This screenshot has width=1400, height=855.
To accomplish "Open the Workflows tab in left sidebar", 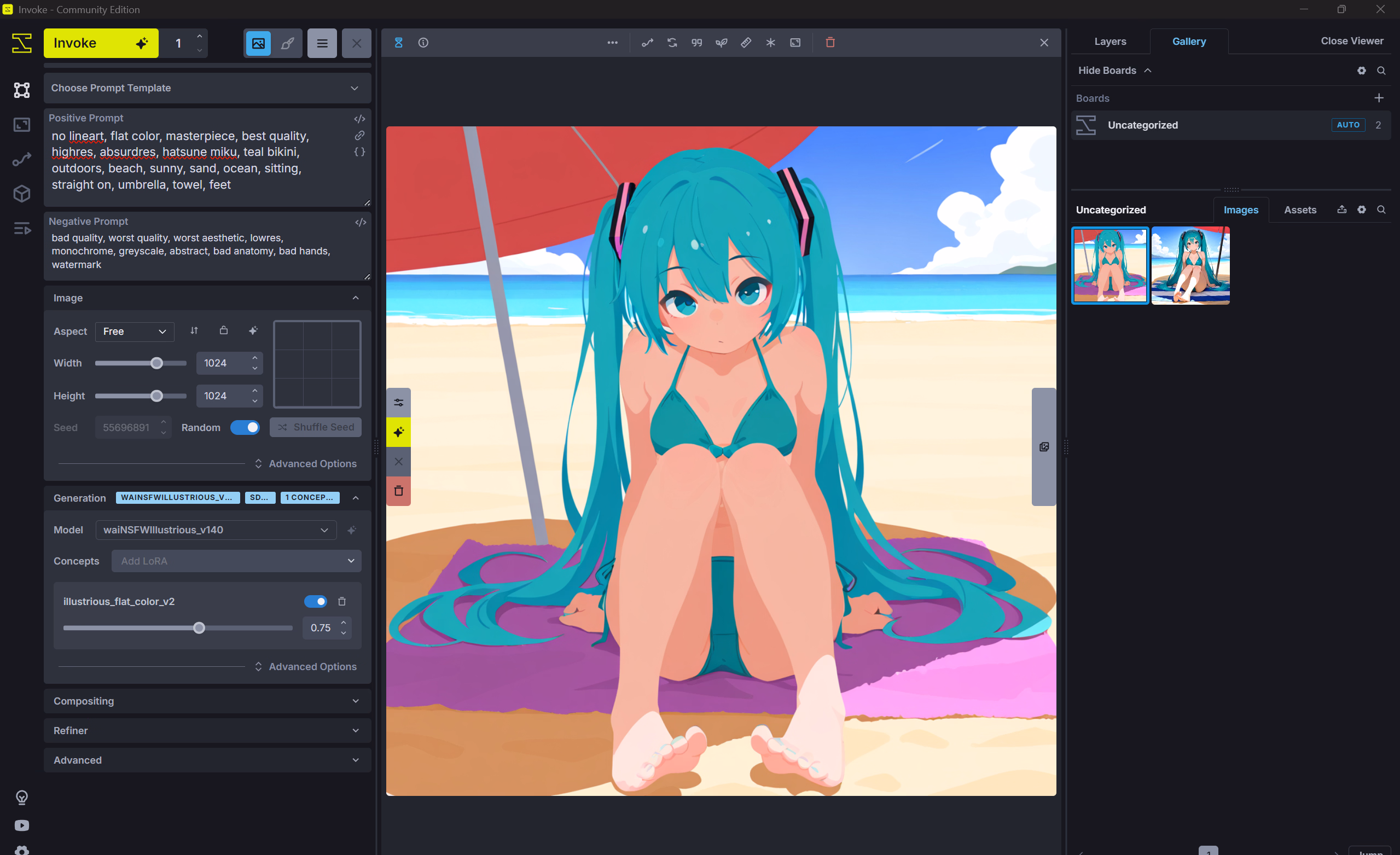I will point(21,159).
